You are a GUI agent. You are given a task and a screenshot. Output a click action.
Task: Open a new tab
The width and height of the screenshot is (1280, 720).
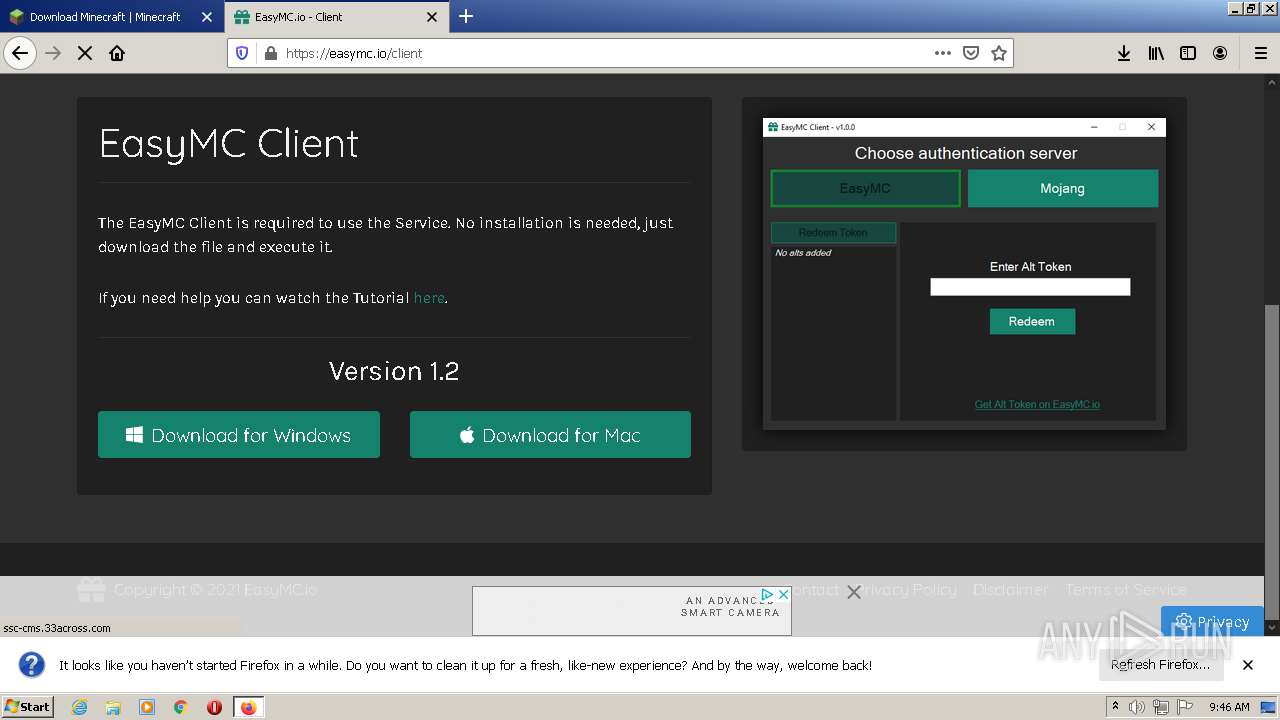466,16
